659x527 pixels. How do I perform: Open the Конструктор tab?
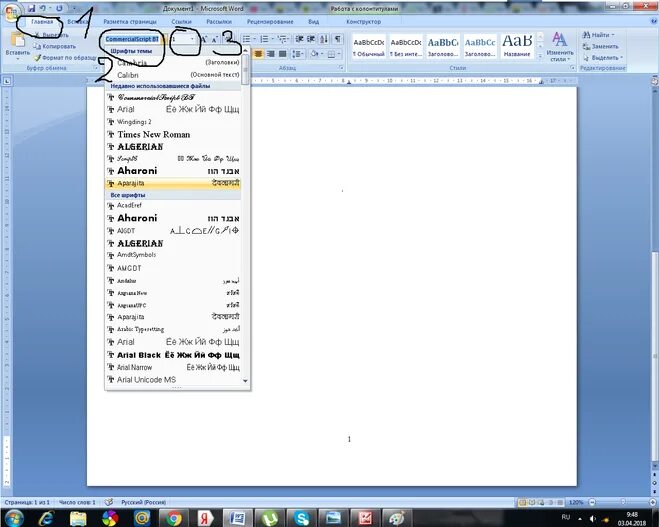tap(364, 21)
